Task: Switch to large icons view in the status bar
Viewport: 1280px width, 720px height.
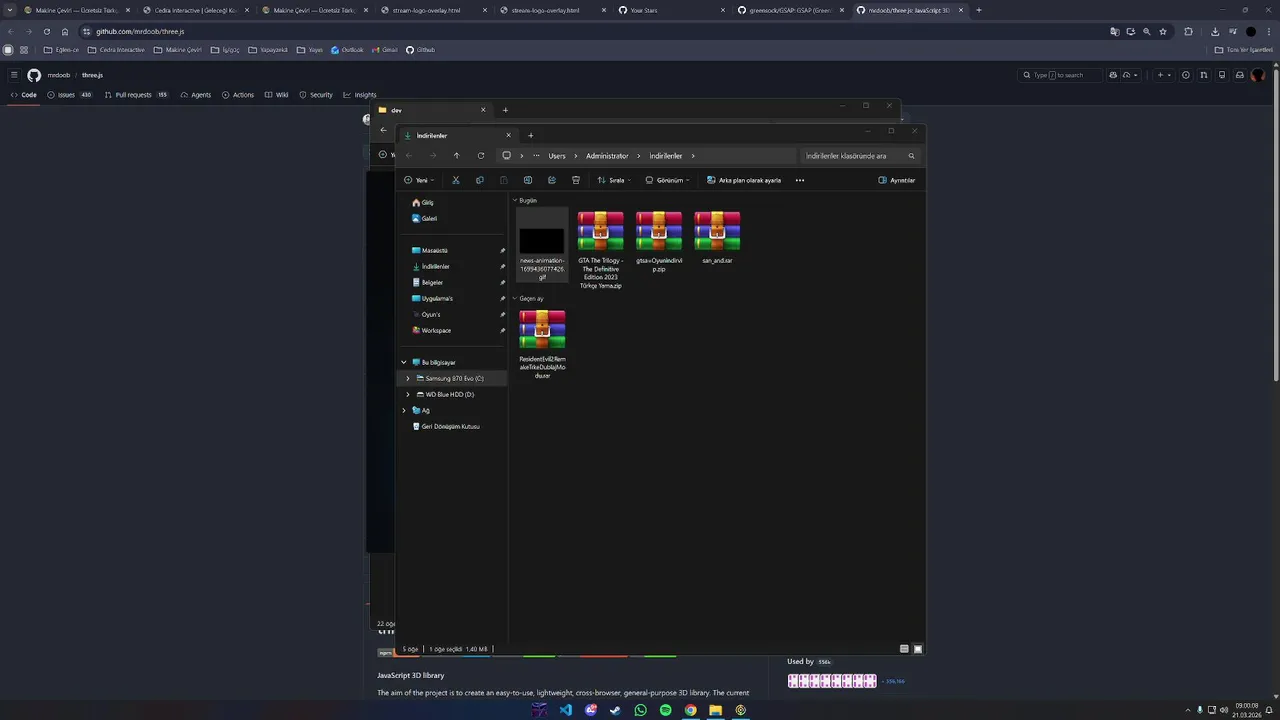Action: (918, 649)
